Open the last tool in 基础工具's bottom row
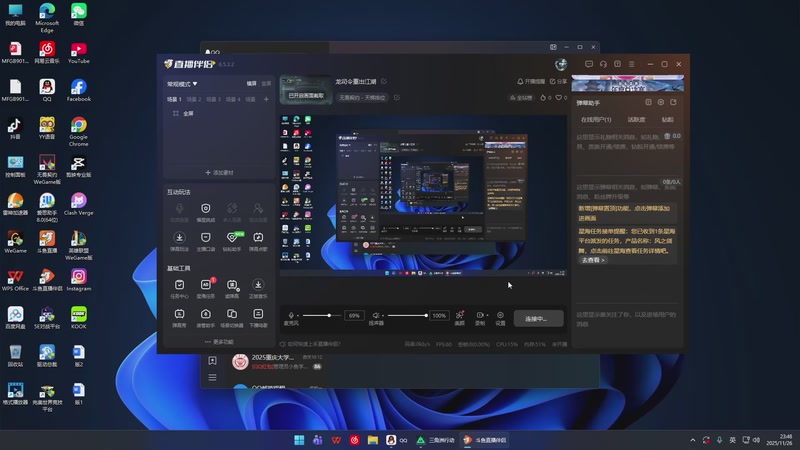 (x=258, y=317)
